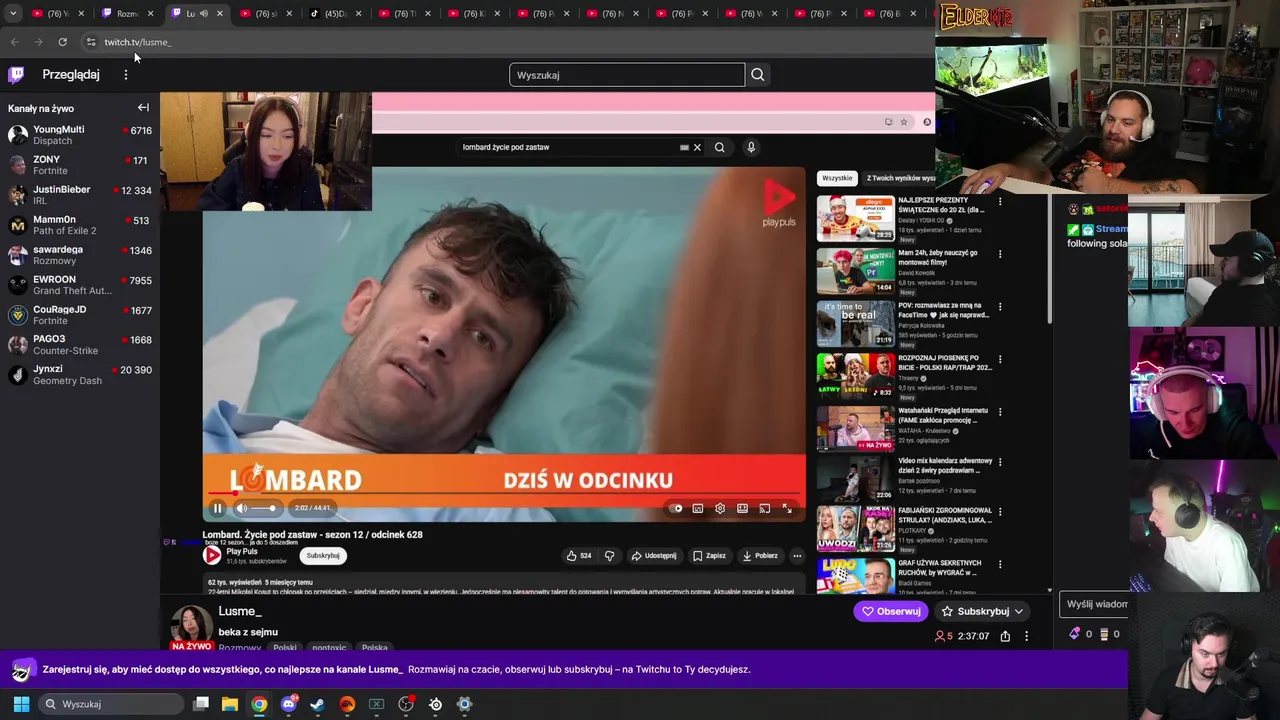Dislike the Lombard video
This screenshot has width=1280, height=720.
[609, 556]
